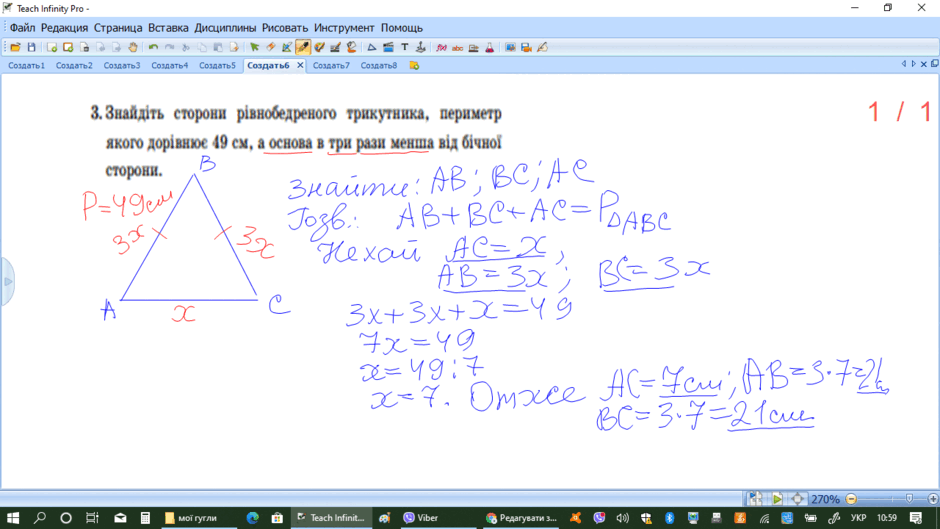Open the screen recorder camera icon
The height and width of the screenshot is (529, 940).
click(x=526, y=47)
